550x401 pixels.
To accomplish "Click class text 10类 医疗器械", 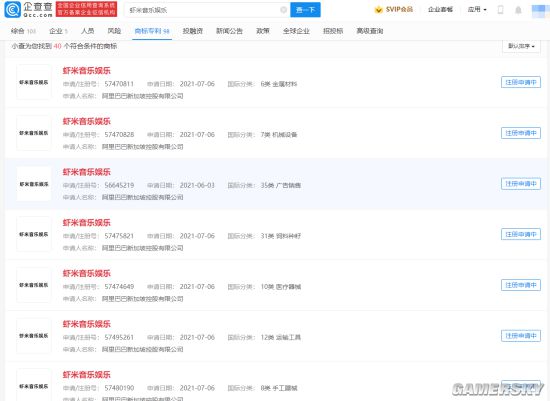I will [x=281, y=287].
